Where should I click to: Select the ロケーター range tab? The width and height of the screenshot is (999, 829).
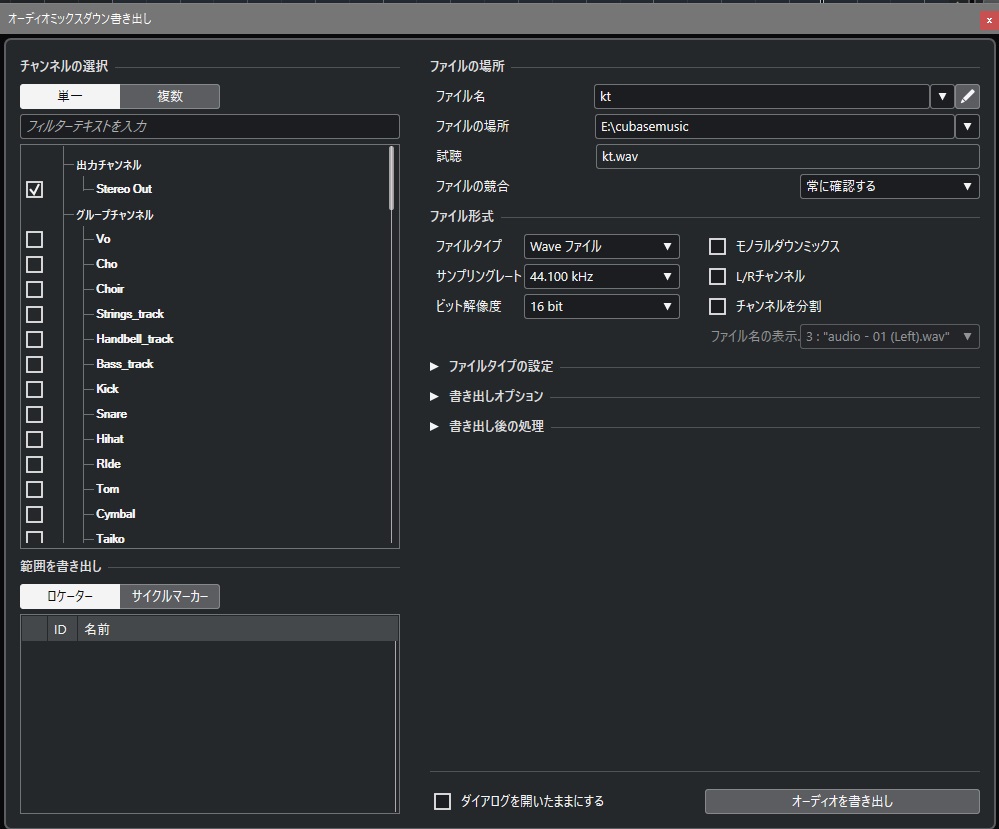(x=70, y=596)
